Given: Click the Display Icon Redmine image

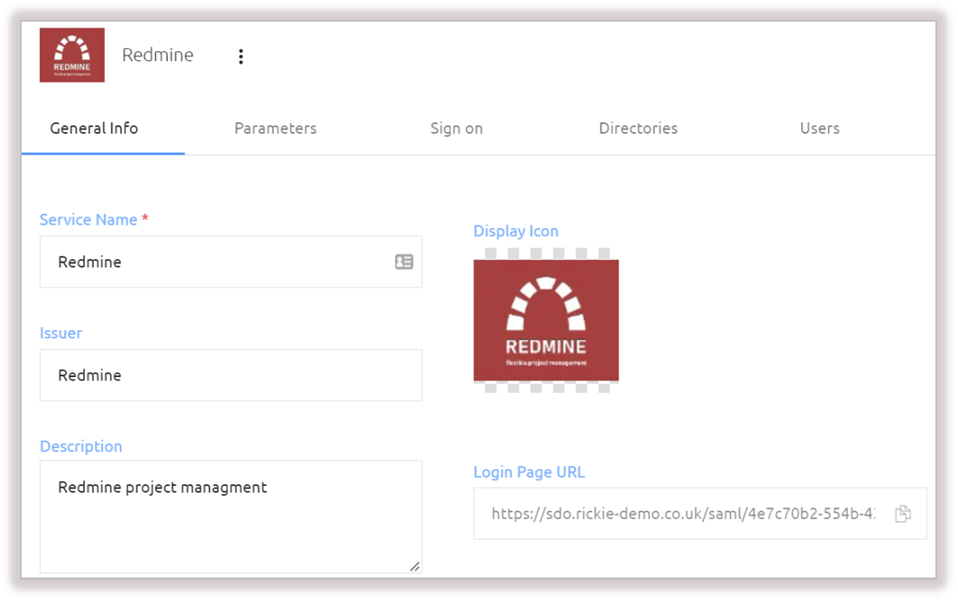Looking at the screenshot, I should (x=546, y=321).
